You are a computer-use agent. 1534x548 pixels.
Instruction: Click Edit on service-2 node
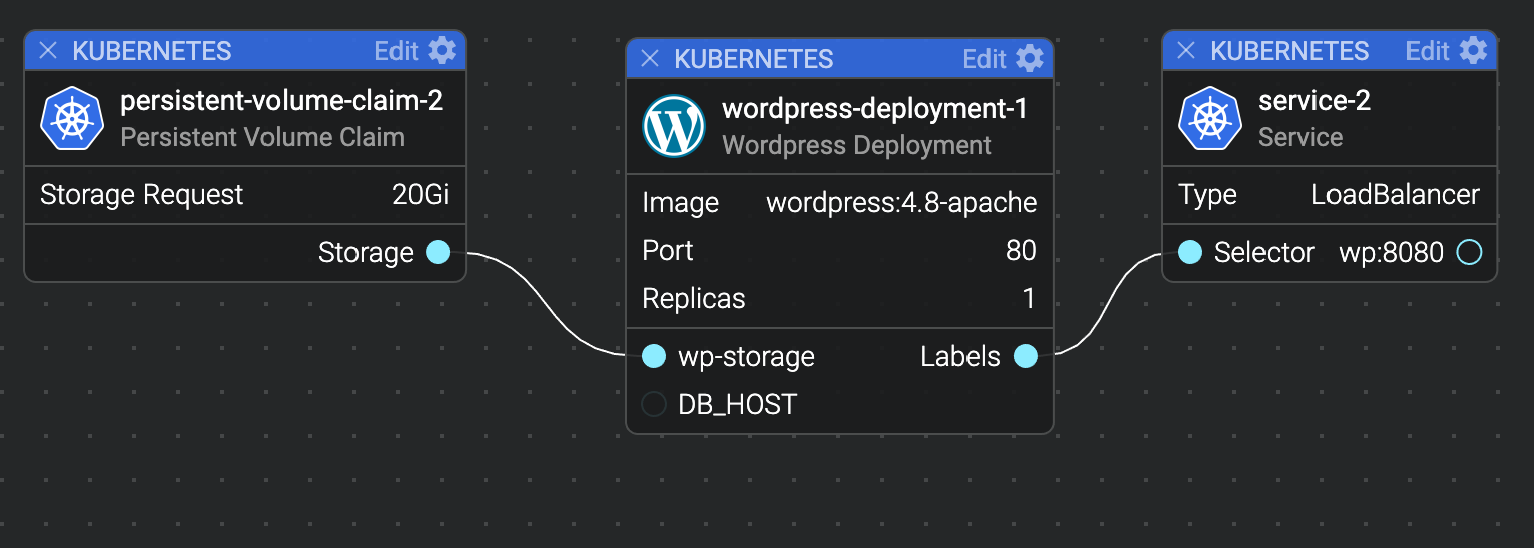(x=1427, y=51)
